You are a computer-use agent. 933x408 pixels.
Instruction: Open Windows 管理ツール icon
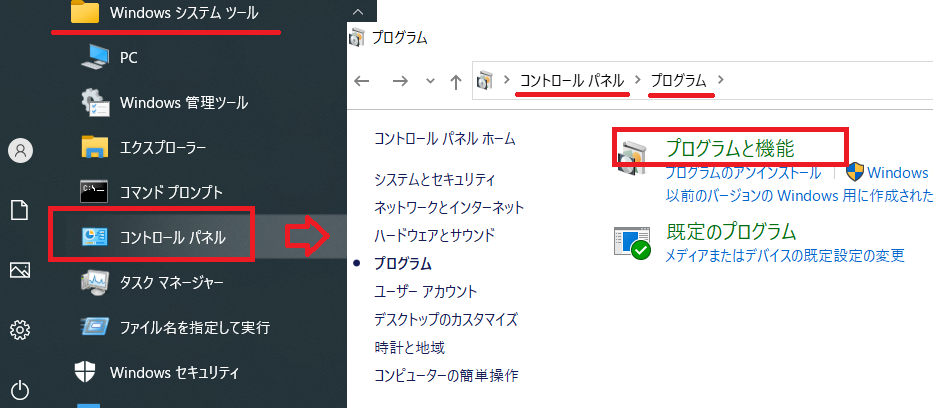click(95, 102)
